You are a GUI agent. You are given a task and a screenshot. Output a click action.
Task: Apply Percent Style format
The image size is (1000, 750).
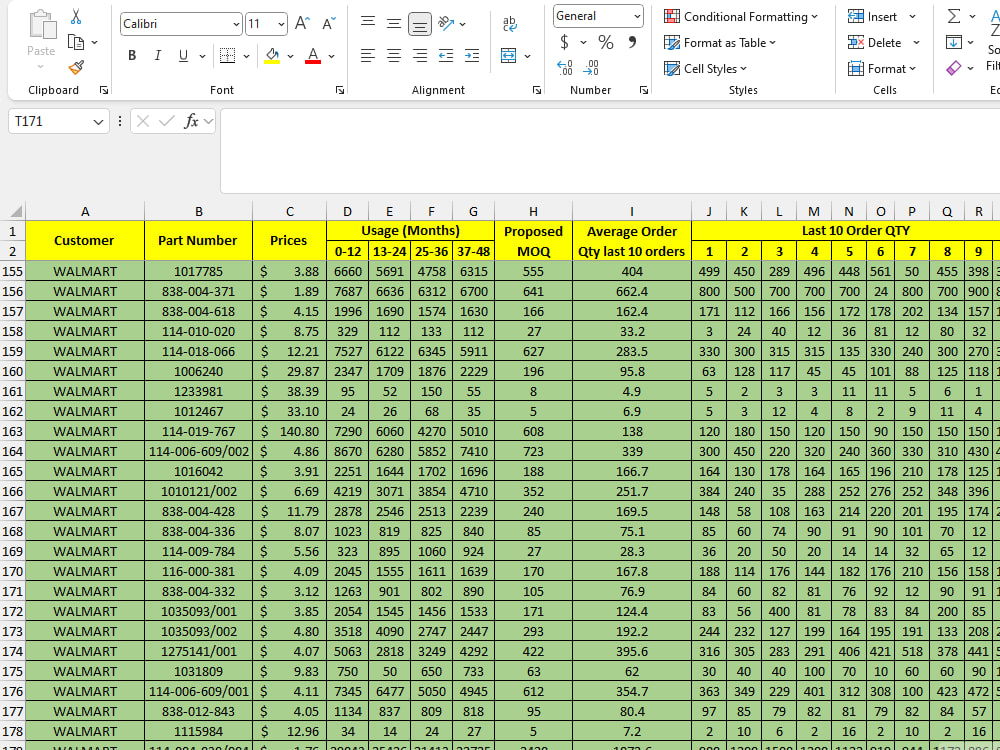coord(606,43)
